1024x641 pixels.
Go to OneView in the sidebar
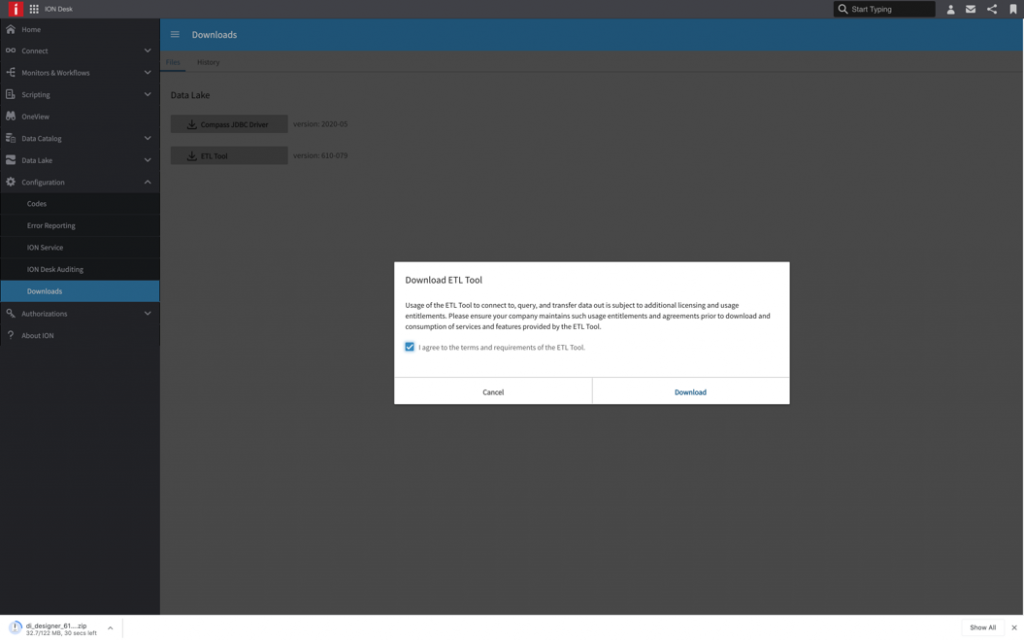(35, 116)
